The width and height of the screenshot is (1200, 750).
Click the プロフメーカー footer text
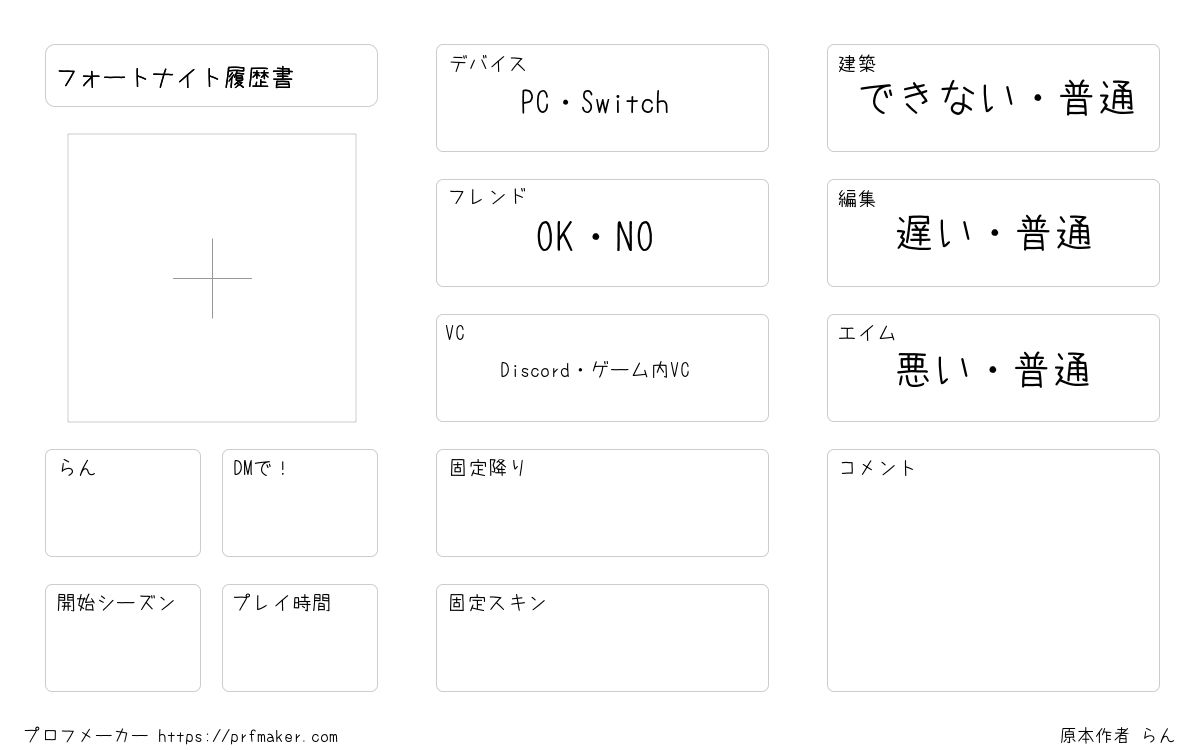[86, 736]
